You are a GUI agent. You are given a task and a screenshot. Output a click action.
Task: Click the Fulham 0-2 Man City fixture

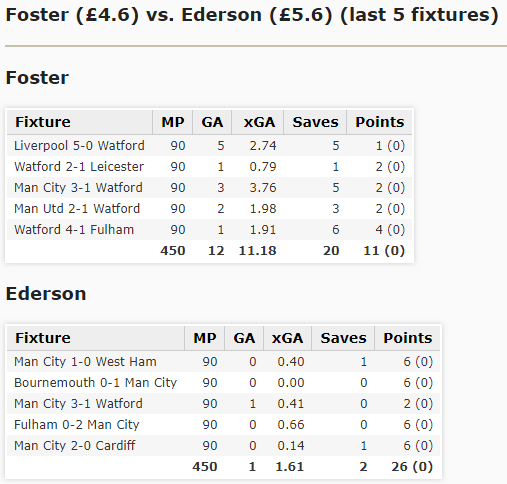[77, 425]
